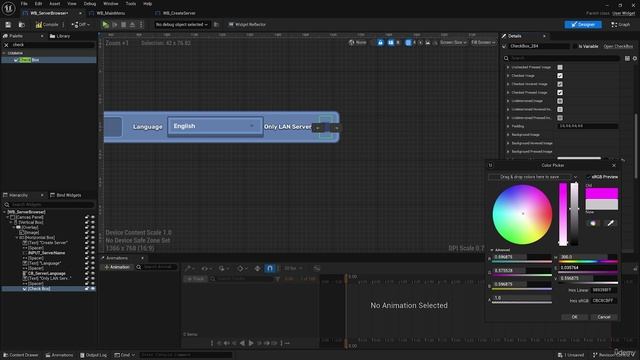
Task: Open the Widget Reflector
Action: (247, 24)
